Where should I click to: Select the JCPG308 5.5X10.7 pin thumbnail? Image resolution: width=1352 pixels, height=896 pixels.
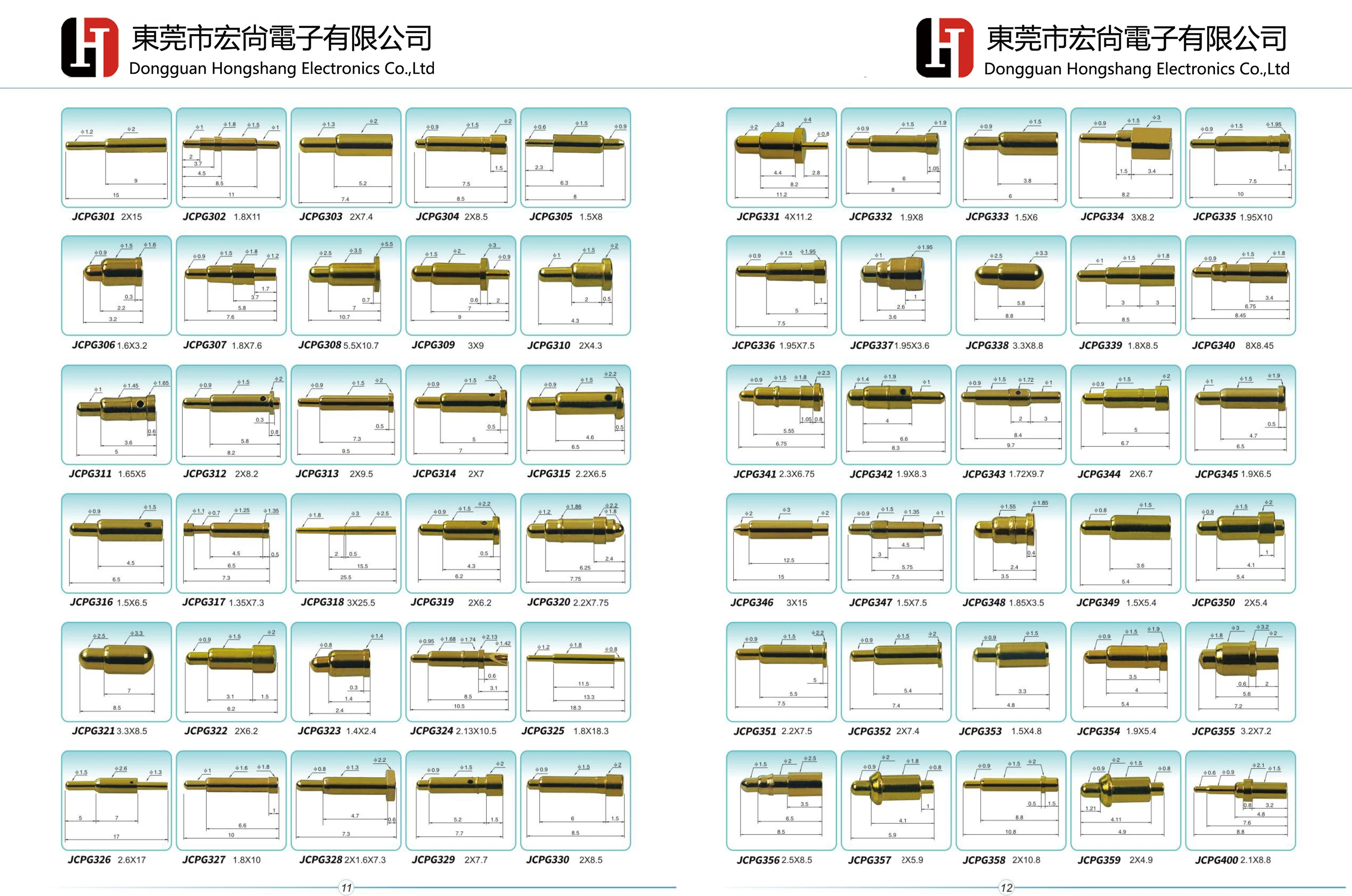tap(346, 286)
